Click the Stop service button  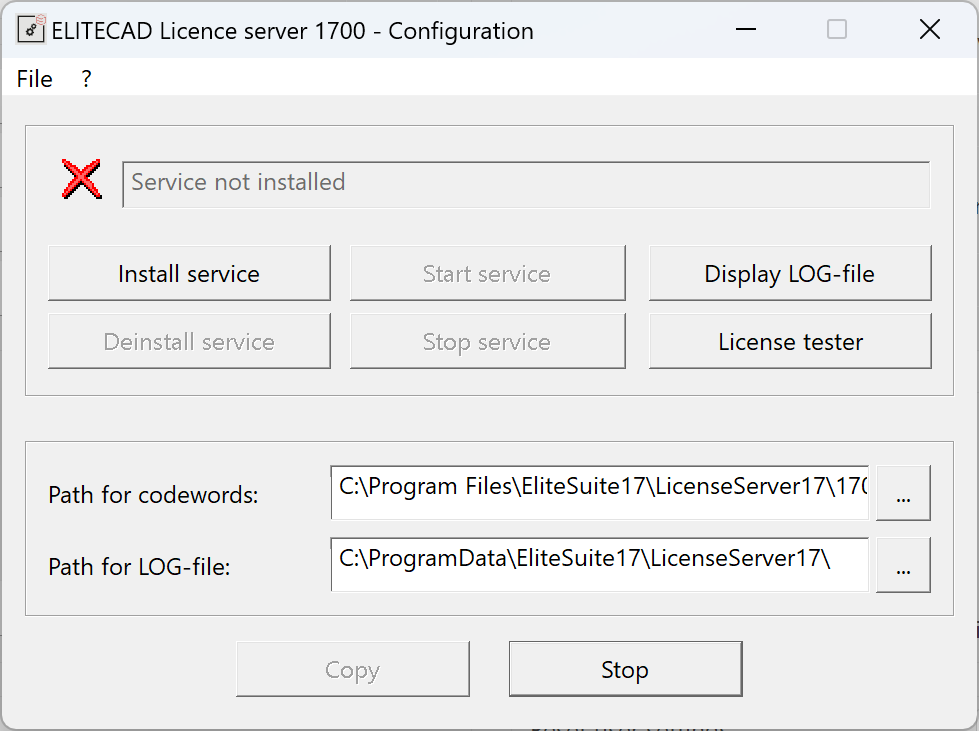point(488,341)
